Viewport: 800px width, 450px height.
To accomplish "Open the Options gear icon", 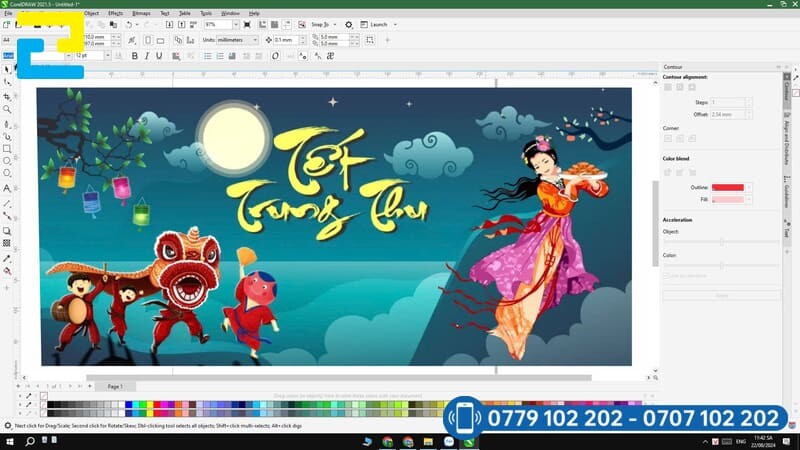I will pos(349,24).
